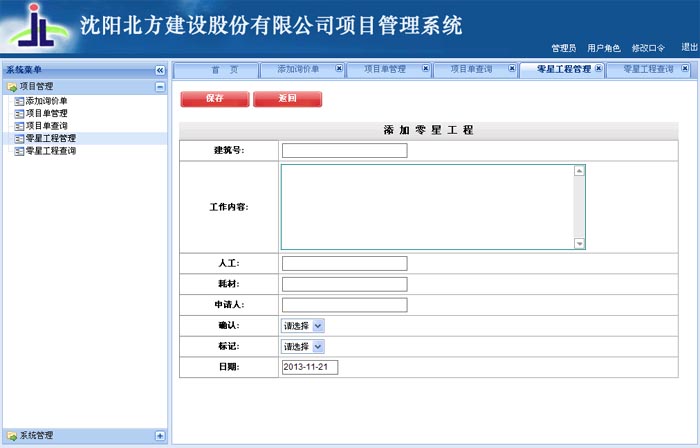The image size is (700, 448).
Task: Click the 建筑号 input field
Action: tap(344, 151)
